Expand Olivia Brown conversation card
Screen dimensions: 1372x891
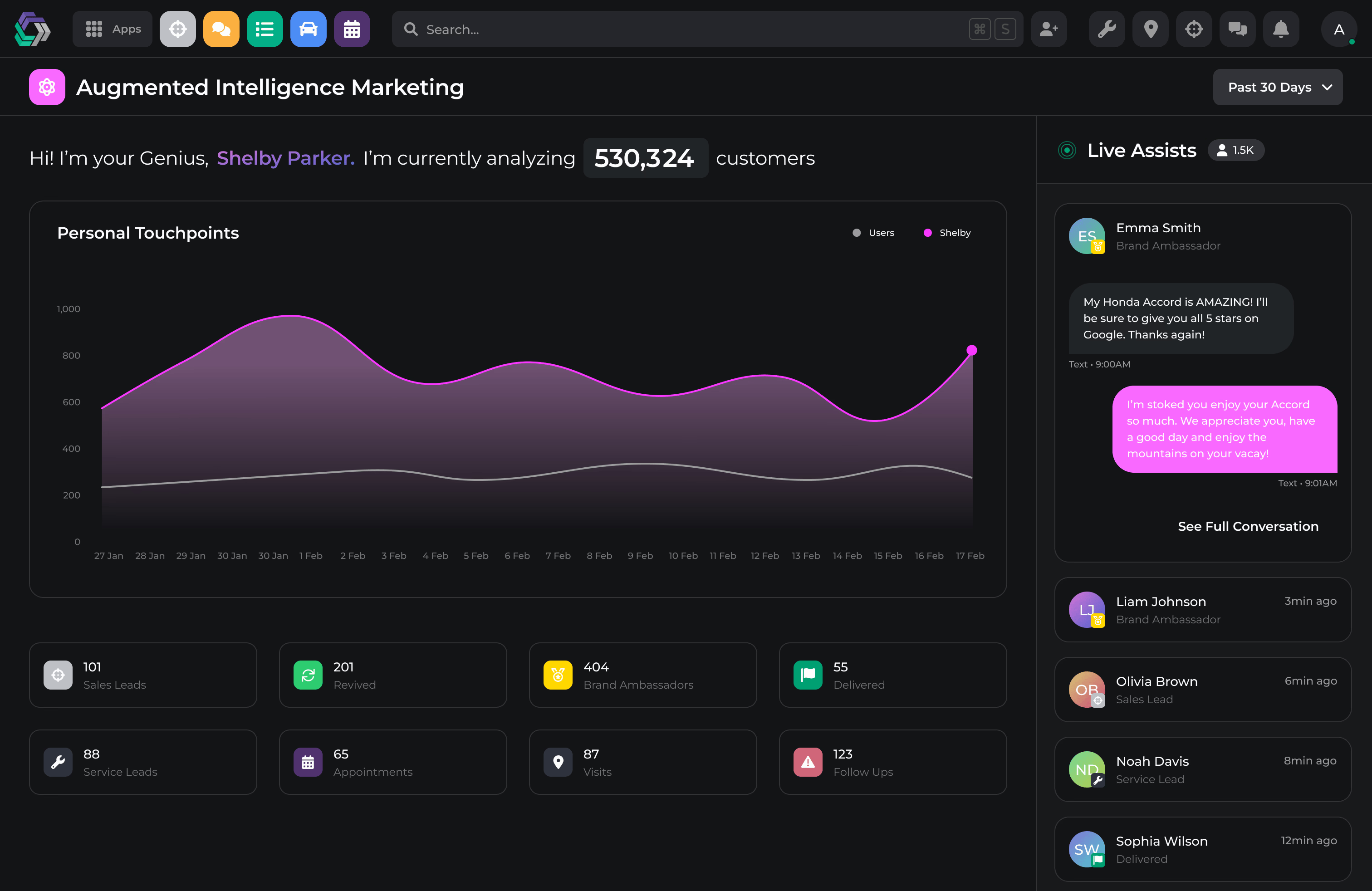pyautogui.click(x=1202, y=689)
